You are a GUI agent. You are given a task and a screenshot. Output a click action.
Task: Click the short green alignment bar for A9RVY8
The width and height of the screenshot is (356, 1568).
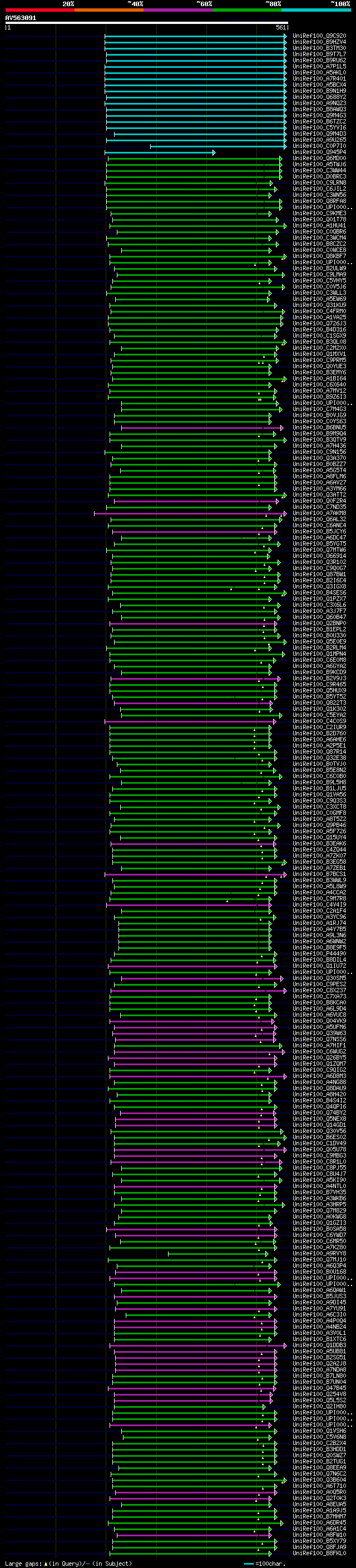click(218, 1253)
